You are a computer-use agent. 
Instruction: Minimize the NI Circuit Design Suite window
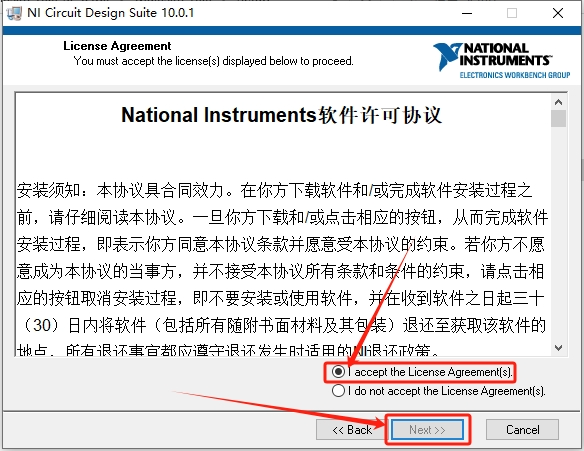tap(467, 13)
